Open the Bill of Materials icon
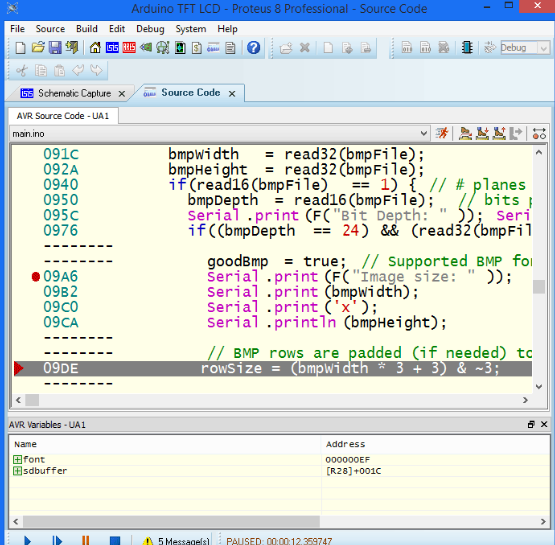This screenshot has height=545, width=555. [197, 47]
